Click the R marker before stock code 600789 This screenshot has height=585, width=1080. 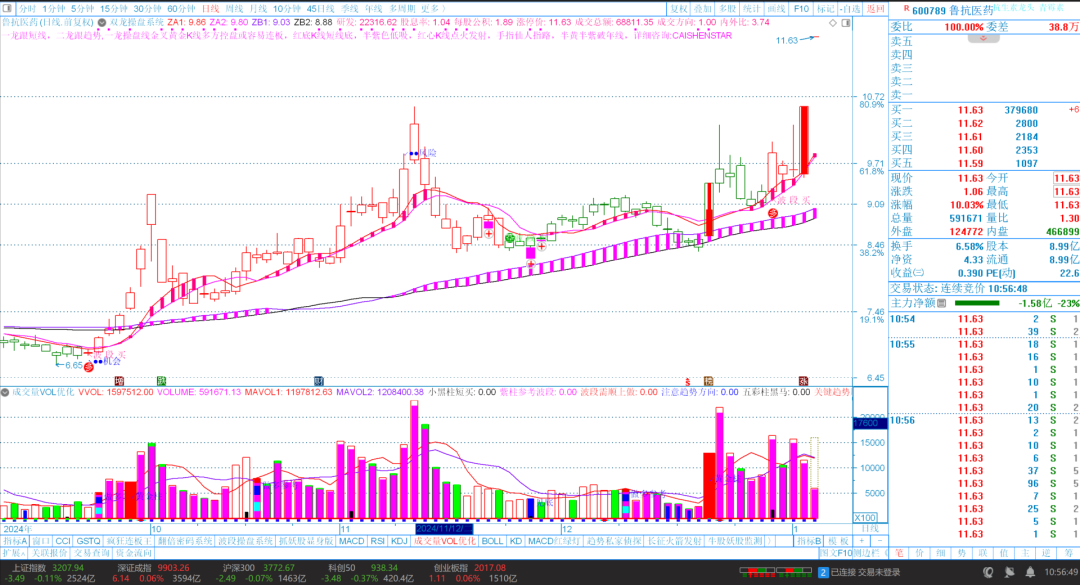coord(906,10)
